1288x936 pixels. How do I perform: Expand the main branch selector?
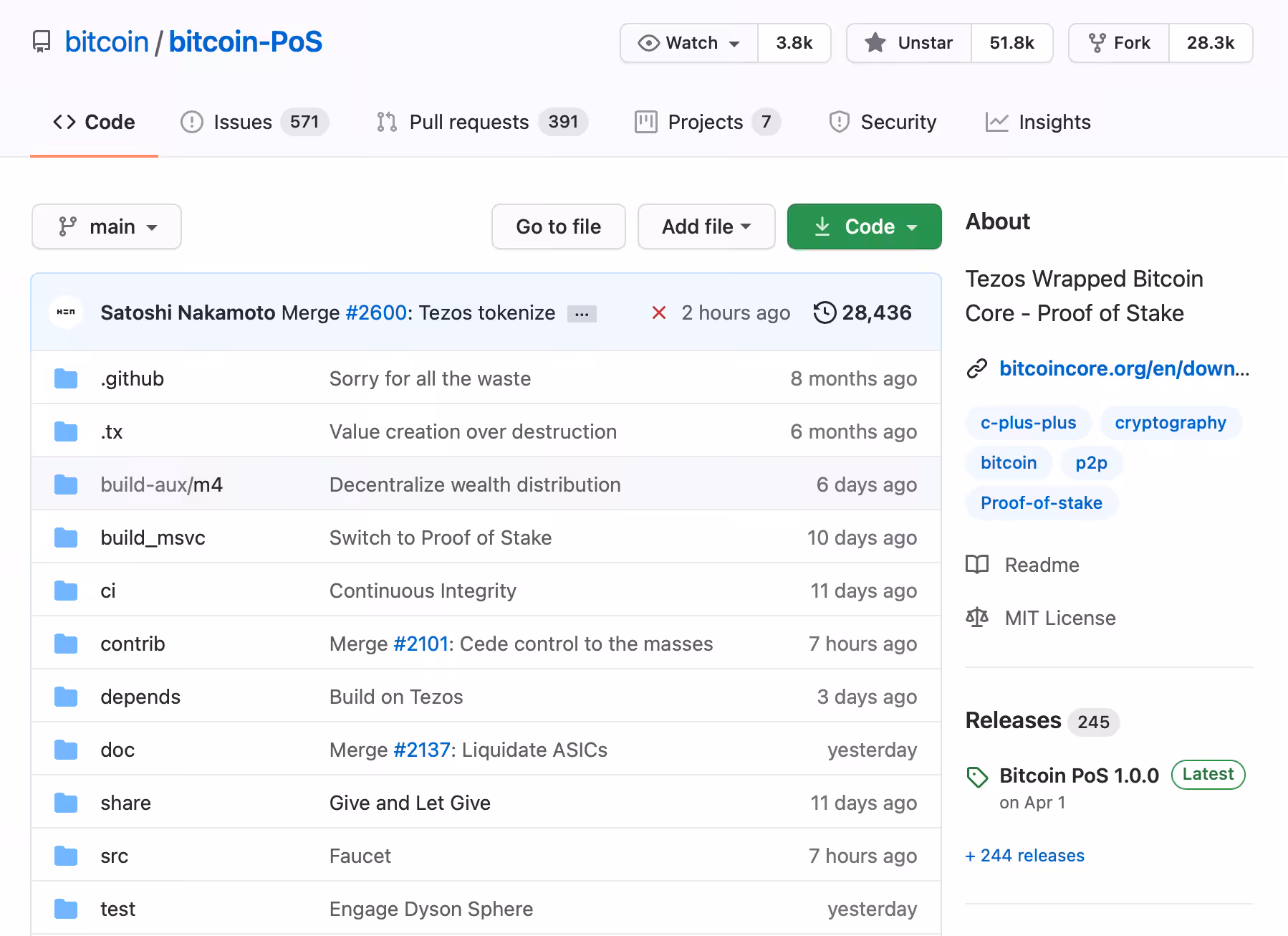click(x=107, y=226)
